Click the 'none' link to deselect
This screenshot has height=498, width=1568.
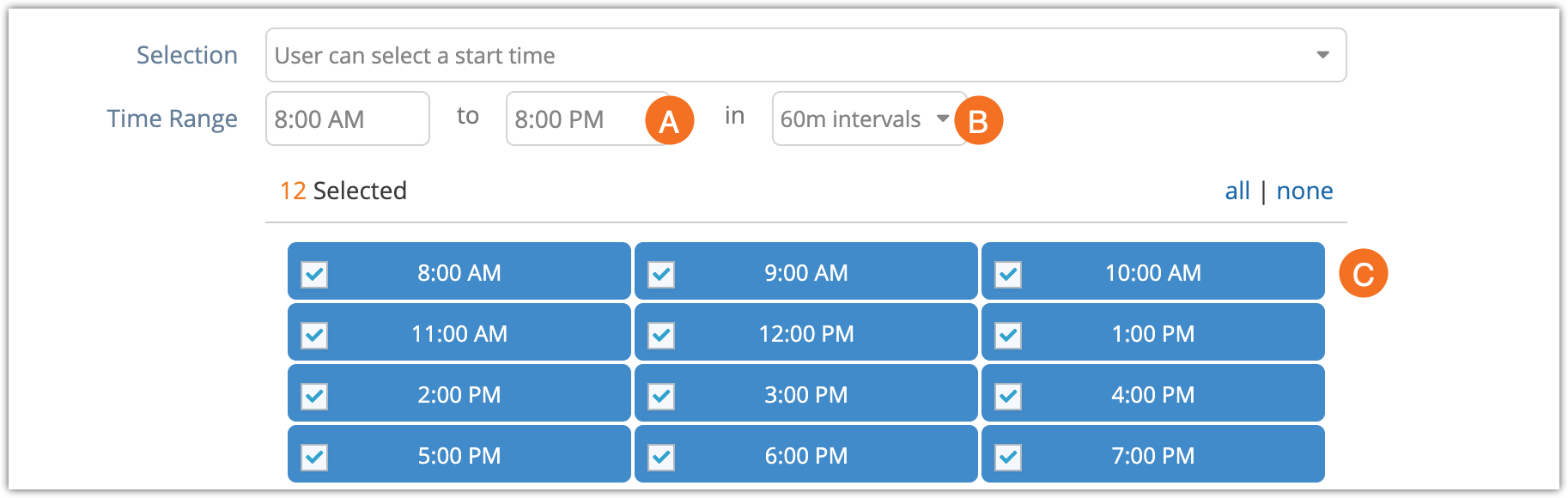click(x=1304, y=191)
